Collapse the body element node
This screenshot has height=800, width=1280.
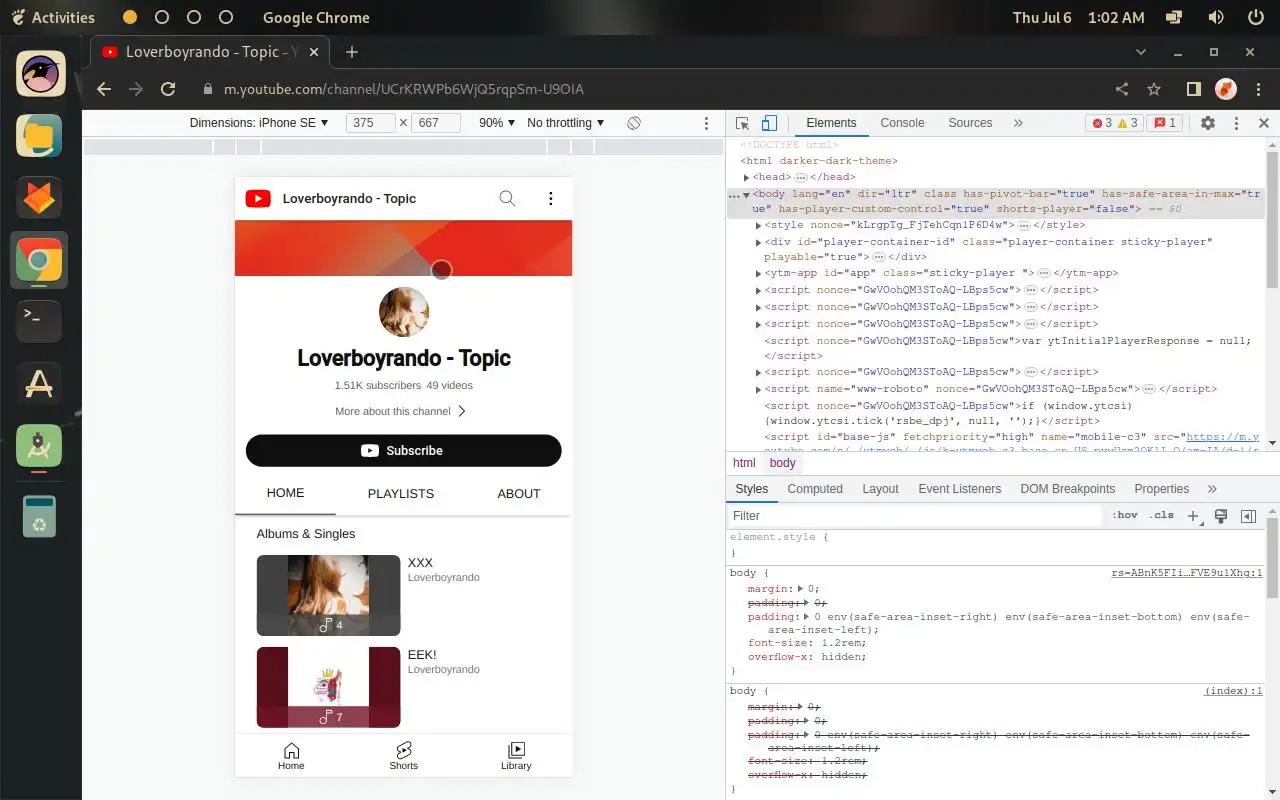746,194
